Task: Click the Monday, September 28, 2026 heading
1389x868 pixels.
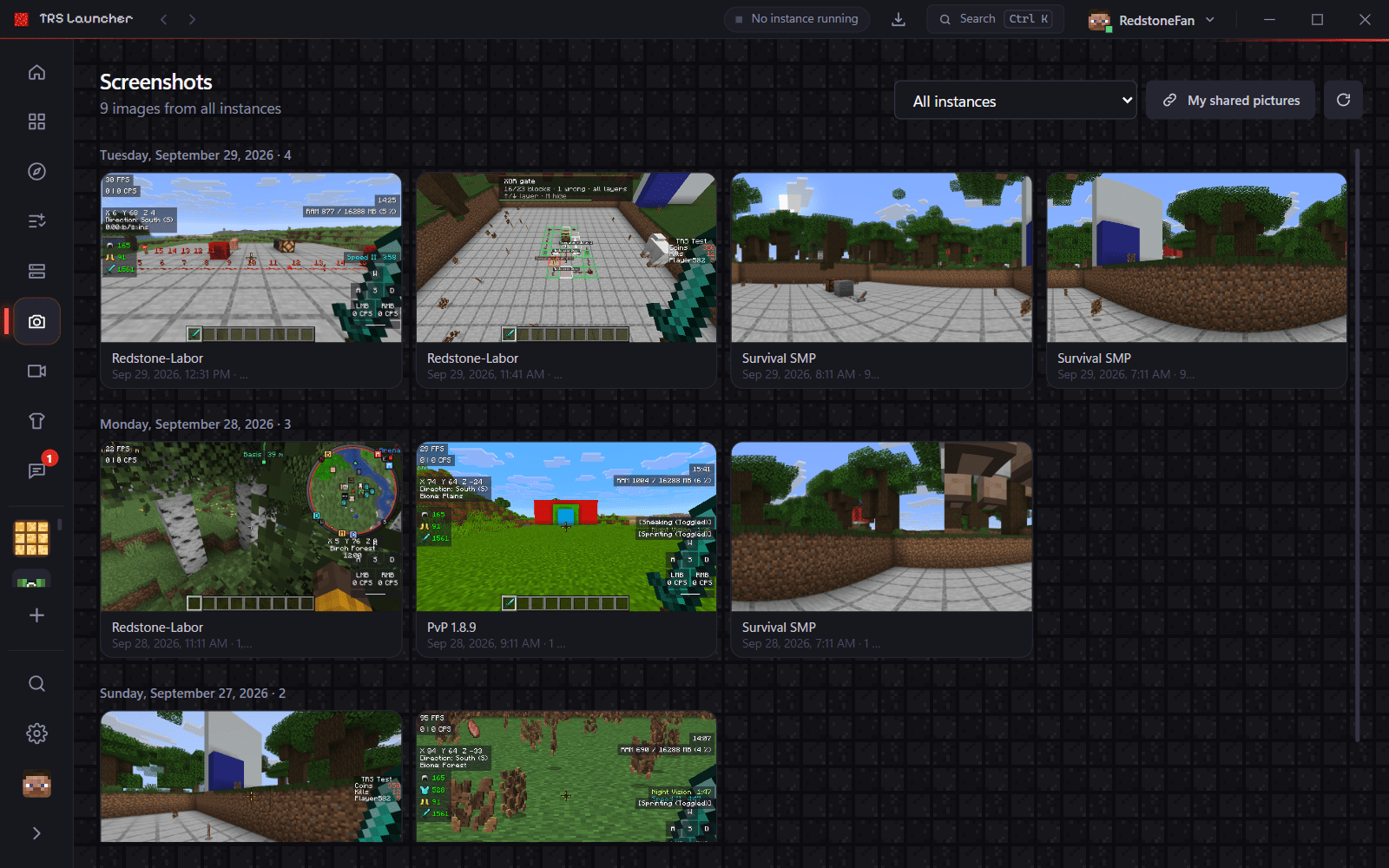Action: pos(195,424)
